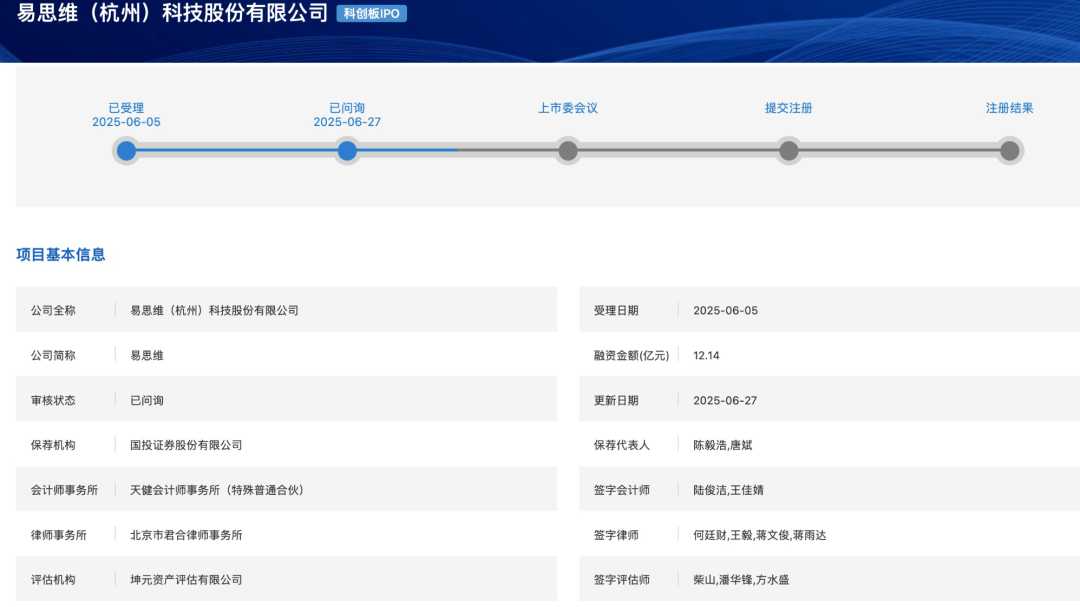Click the progress bar between 已问询 and 上市委会议
The image size is (1080, 607).
point(457,151)
